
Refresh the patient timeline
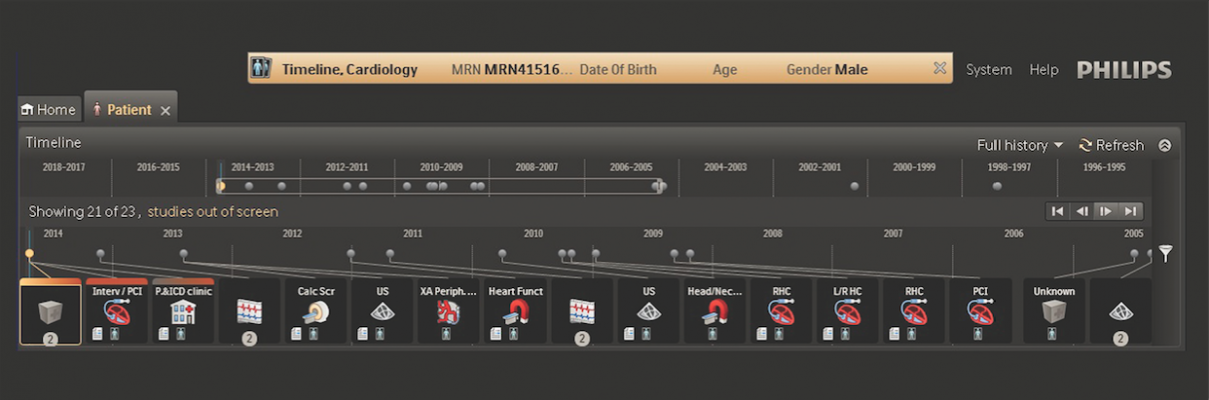[1111, 145]
